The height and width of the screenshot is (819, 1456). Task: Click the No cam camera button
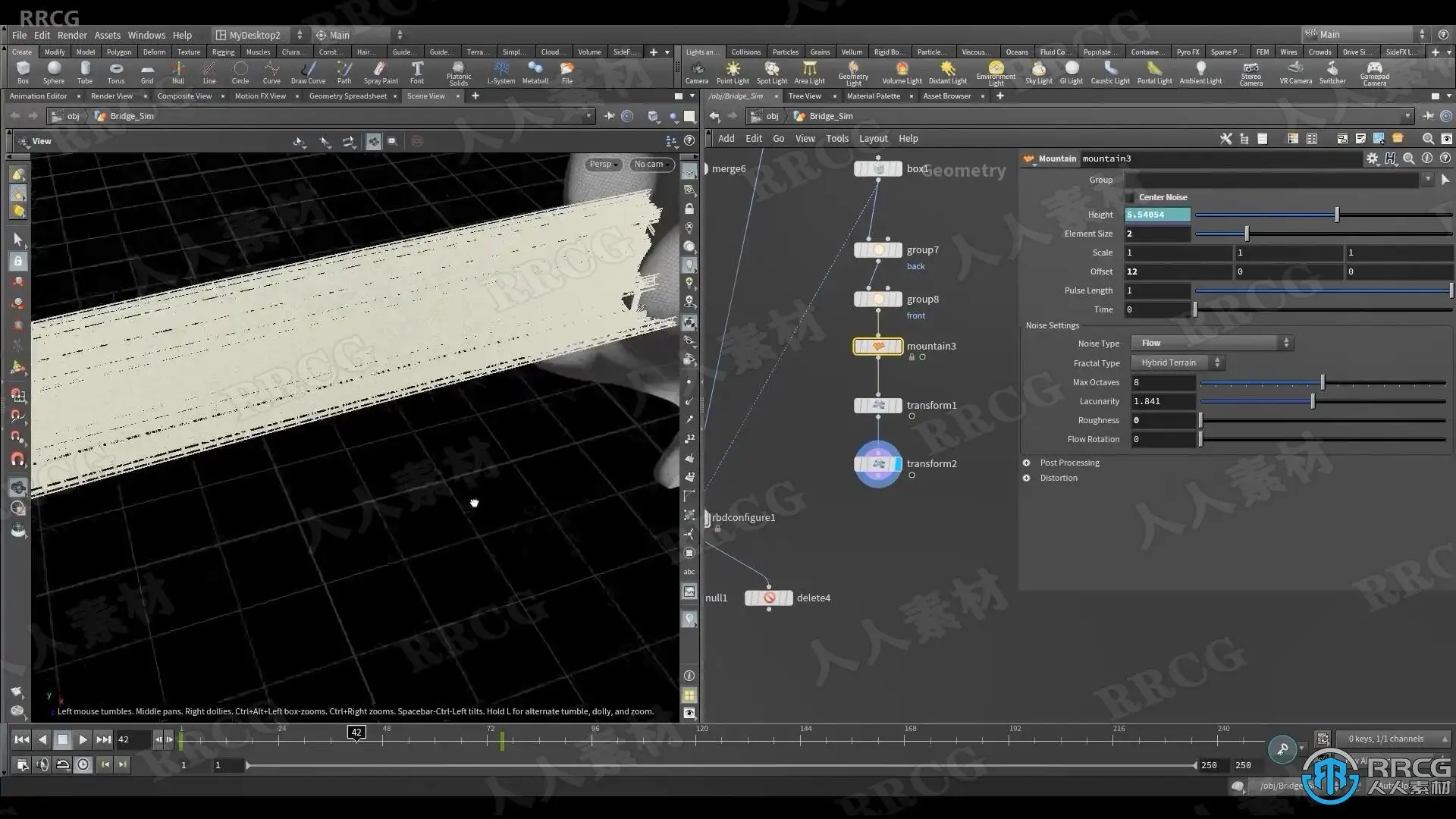[x=651, y=165]
